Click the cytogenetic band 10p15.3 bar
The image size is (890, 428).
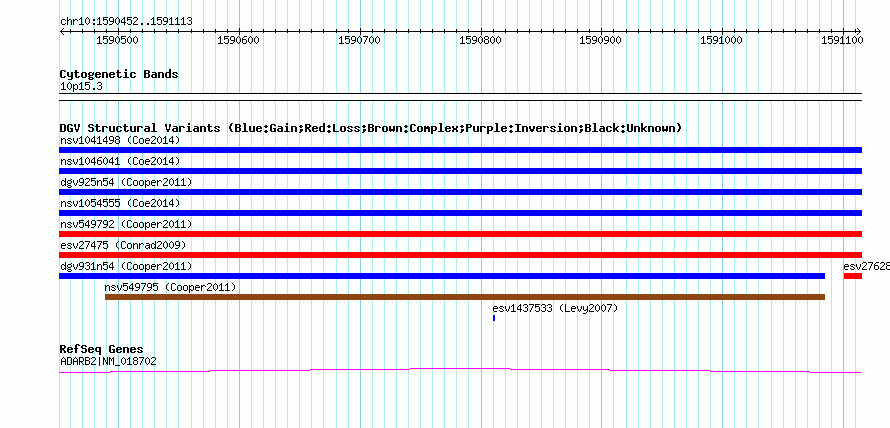point(460,96)
